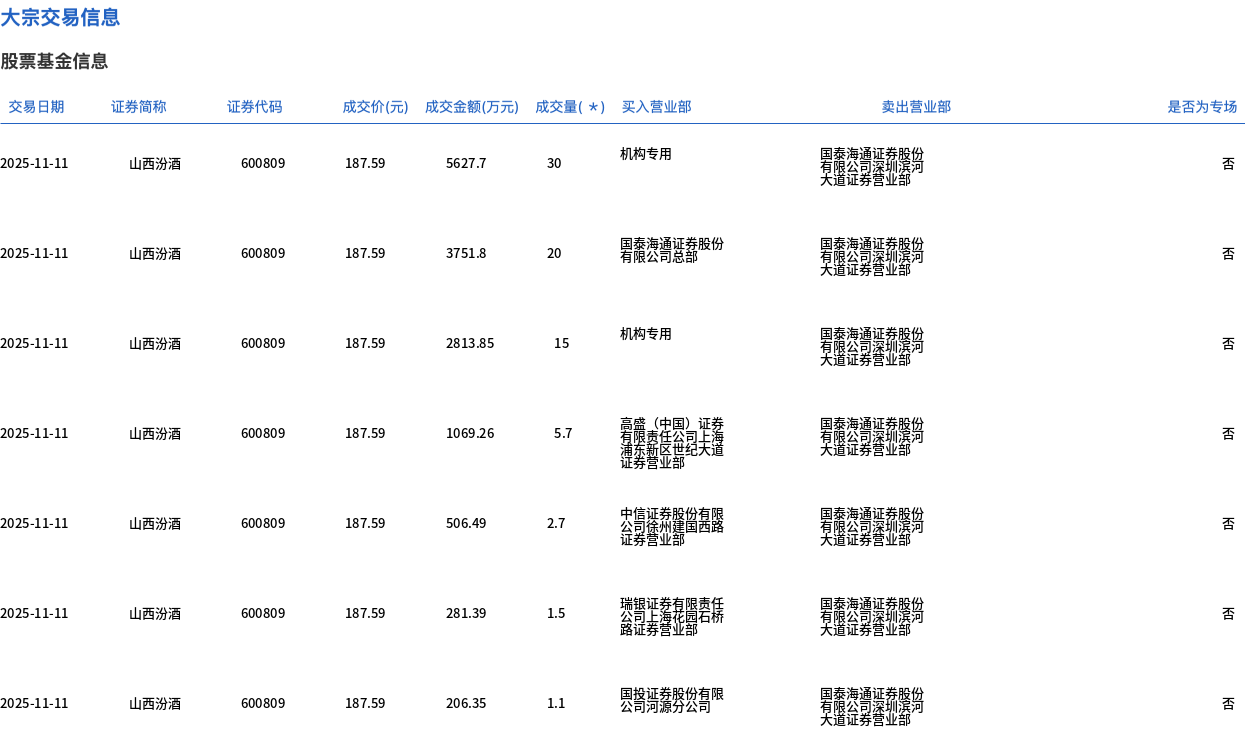Click the 卖出营业部 column header
The height and width of the screenshot is (754, 1245).
tap(916, 107)
